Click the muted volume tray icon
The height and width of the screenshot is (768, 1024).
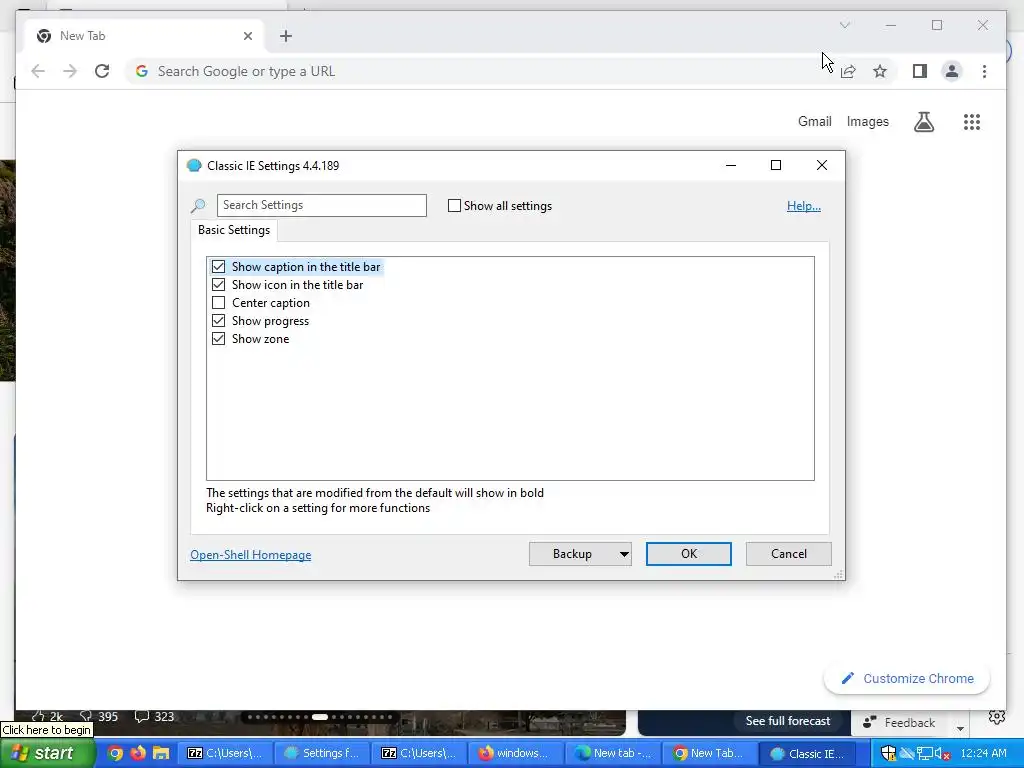[942, 754]
